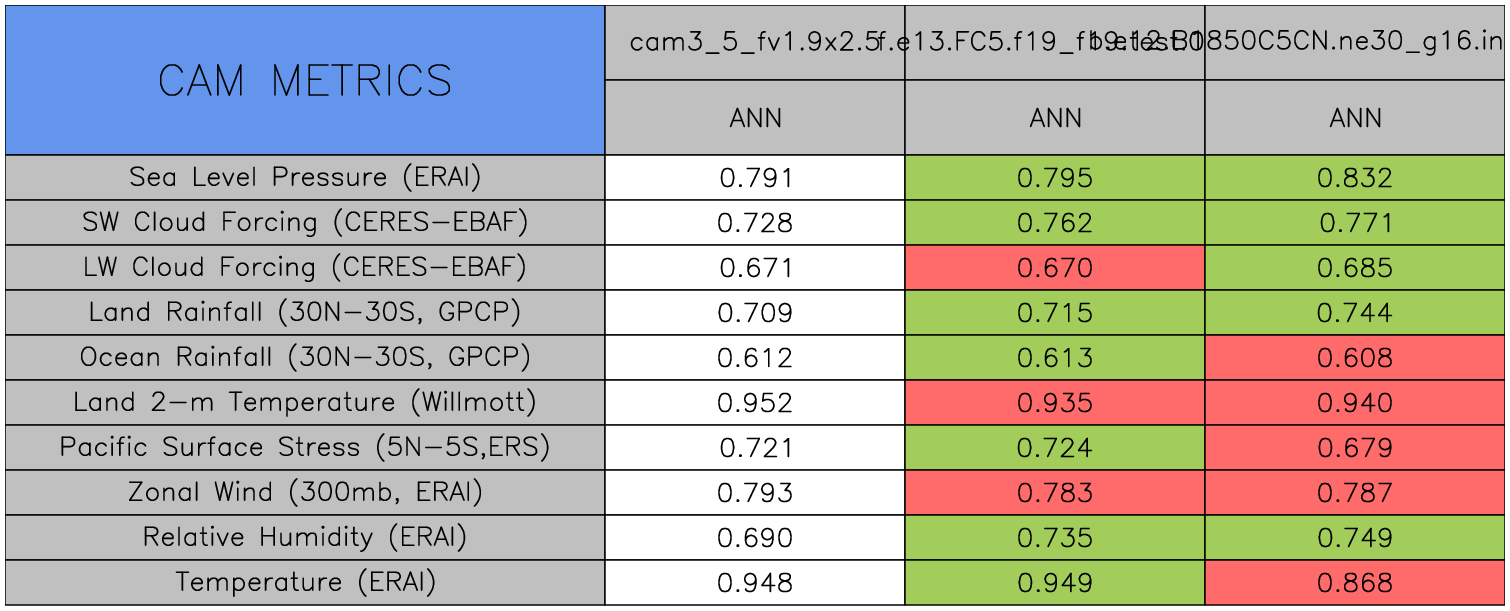The width and height of the screenshot is (1510, 611).
Task: Click the red 0.670 LW Cloud Forcing cell
Action: (1055, 268)
